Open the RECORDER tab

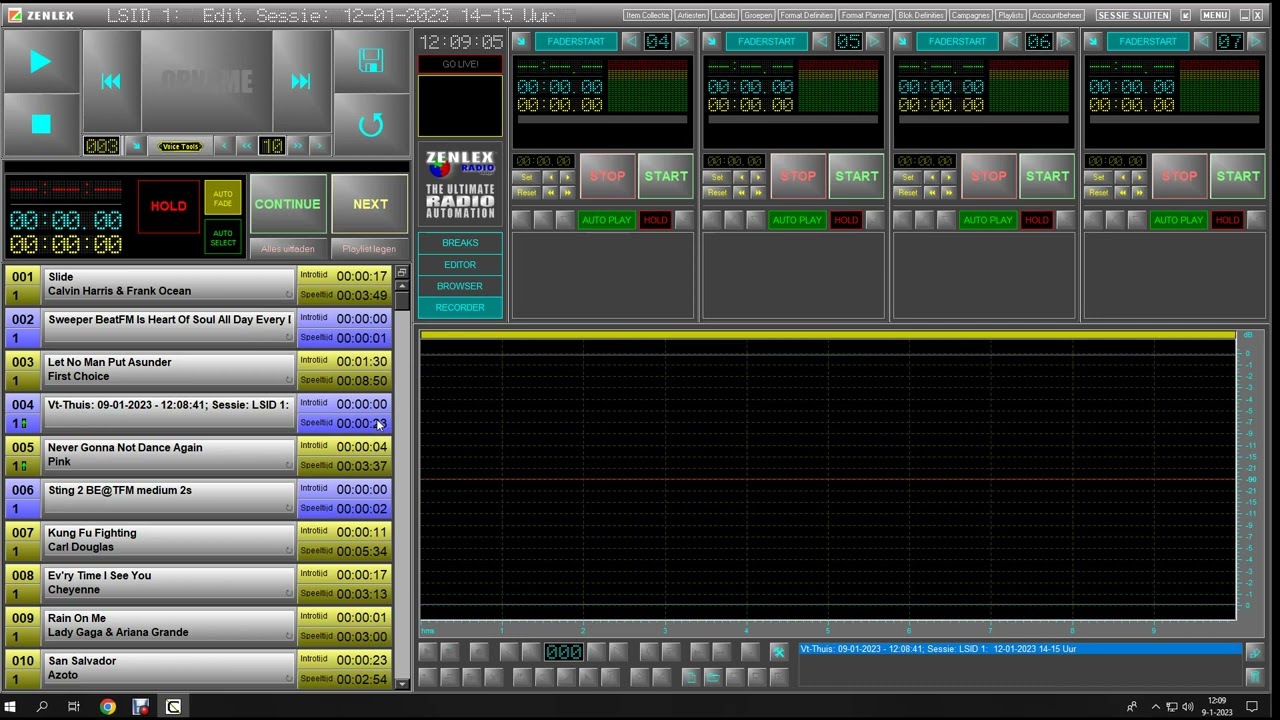[x=460, y=308]
